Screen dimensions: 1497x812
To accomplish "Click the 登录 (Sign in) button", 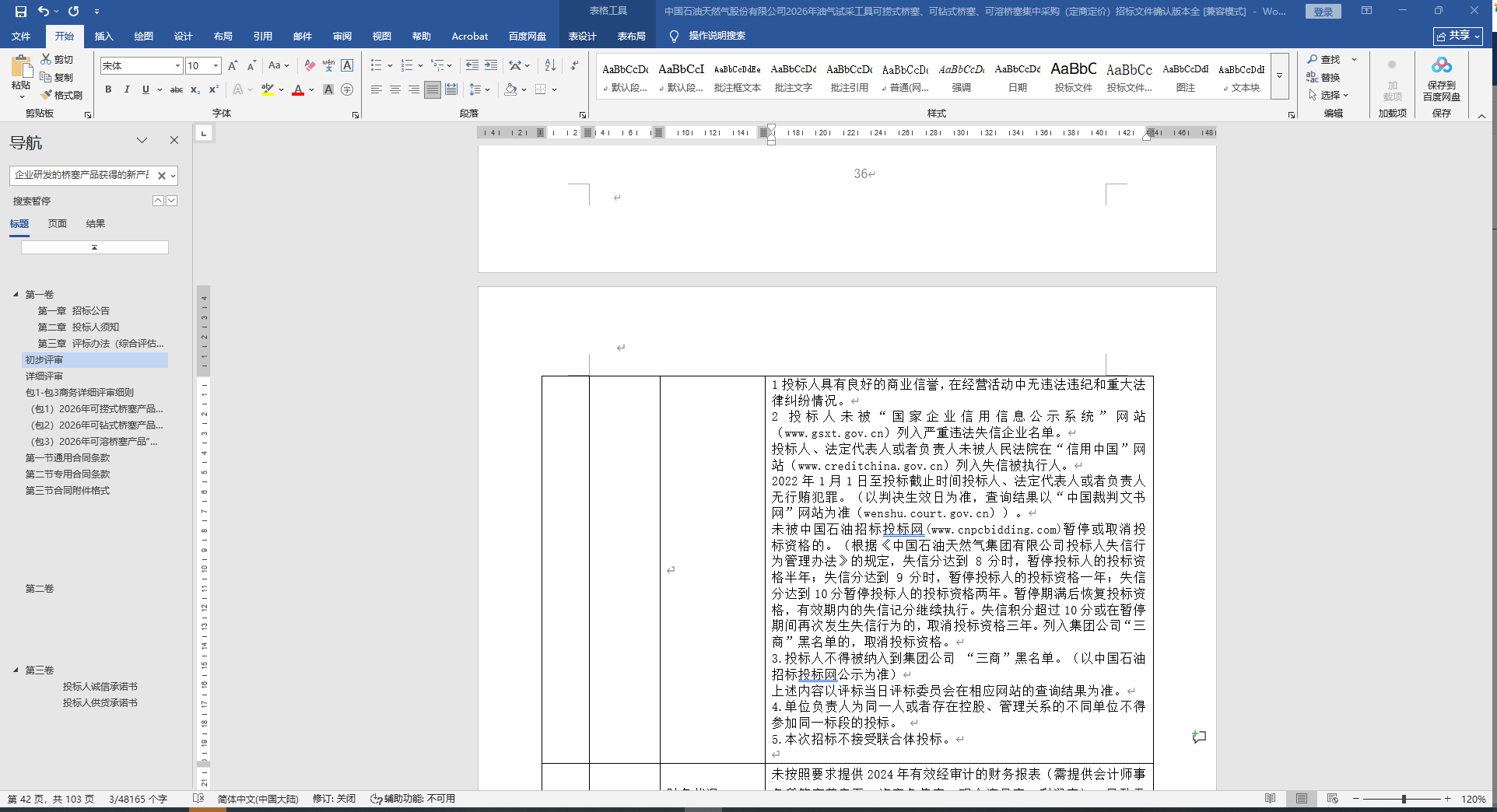I will pos(1323,12).
